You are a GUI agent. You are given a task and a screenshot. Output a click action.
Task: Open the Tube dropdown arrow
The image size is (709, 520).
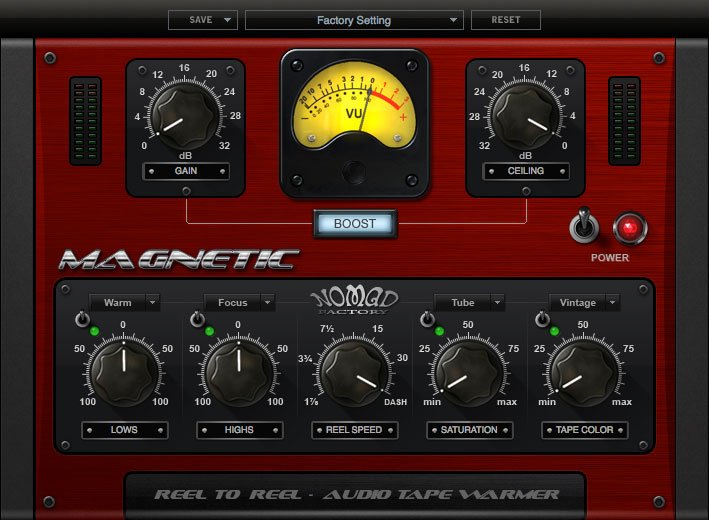click(x=497, y=302)
